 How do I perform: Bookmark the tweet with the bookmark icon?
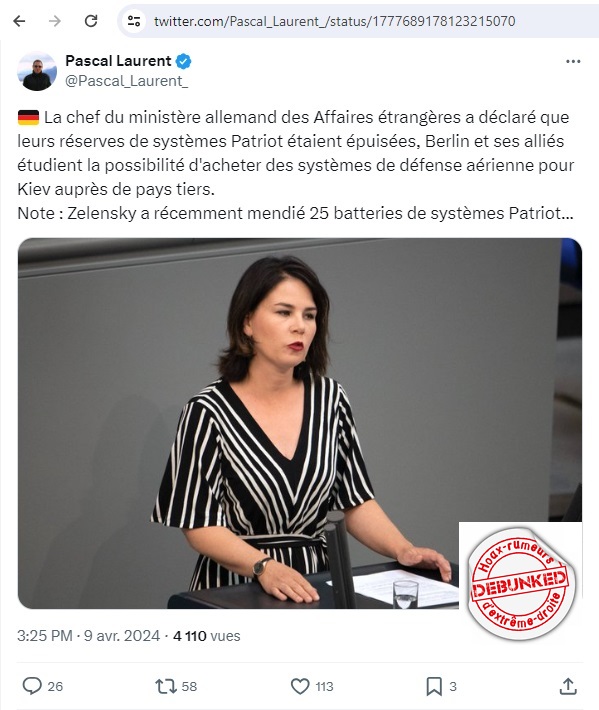(434, 686)
